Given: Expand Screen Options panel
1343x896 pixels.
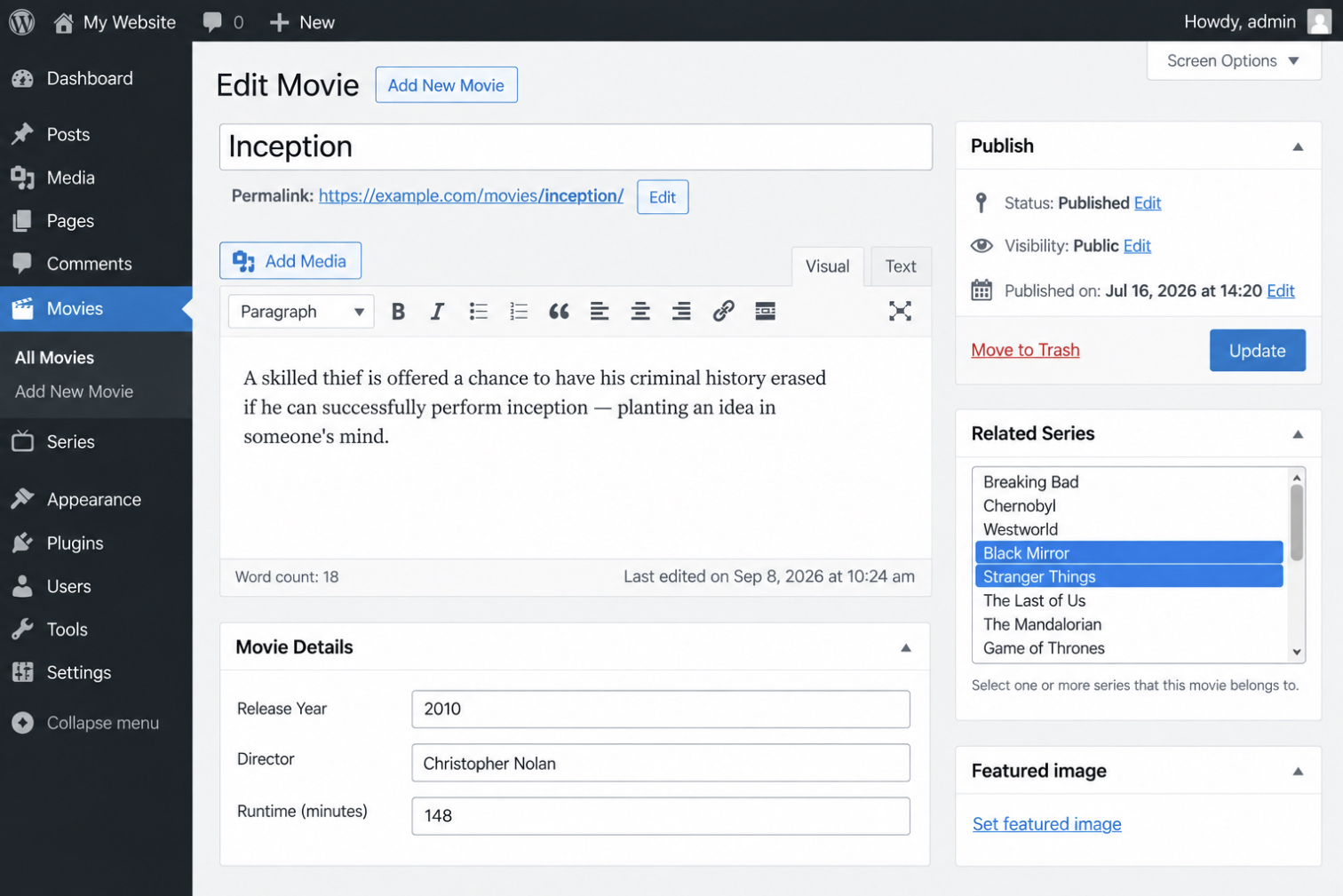Looking at the screenshot, I should pos(1234,60).
